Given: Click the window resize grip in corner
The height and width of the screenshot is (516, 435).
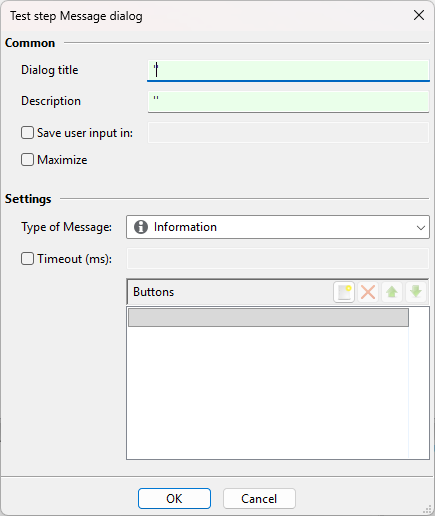Looking at the screenshot, I should point(427,509).
